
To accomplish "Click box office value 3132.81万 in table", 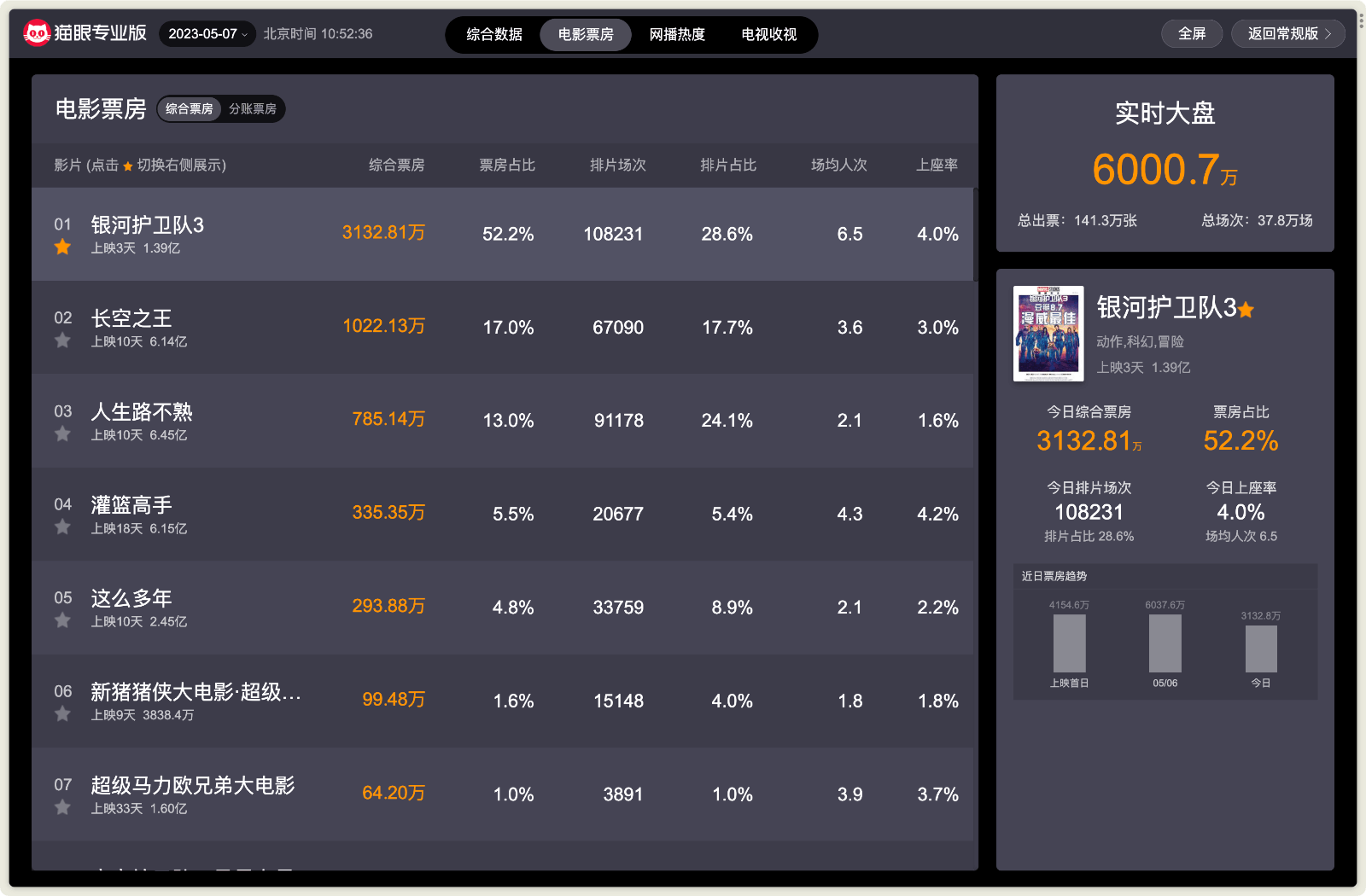I will tap(383, 232).
